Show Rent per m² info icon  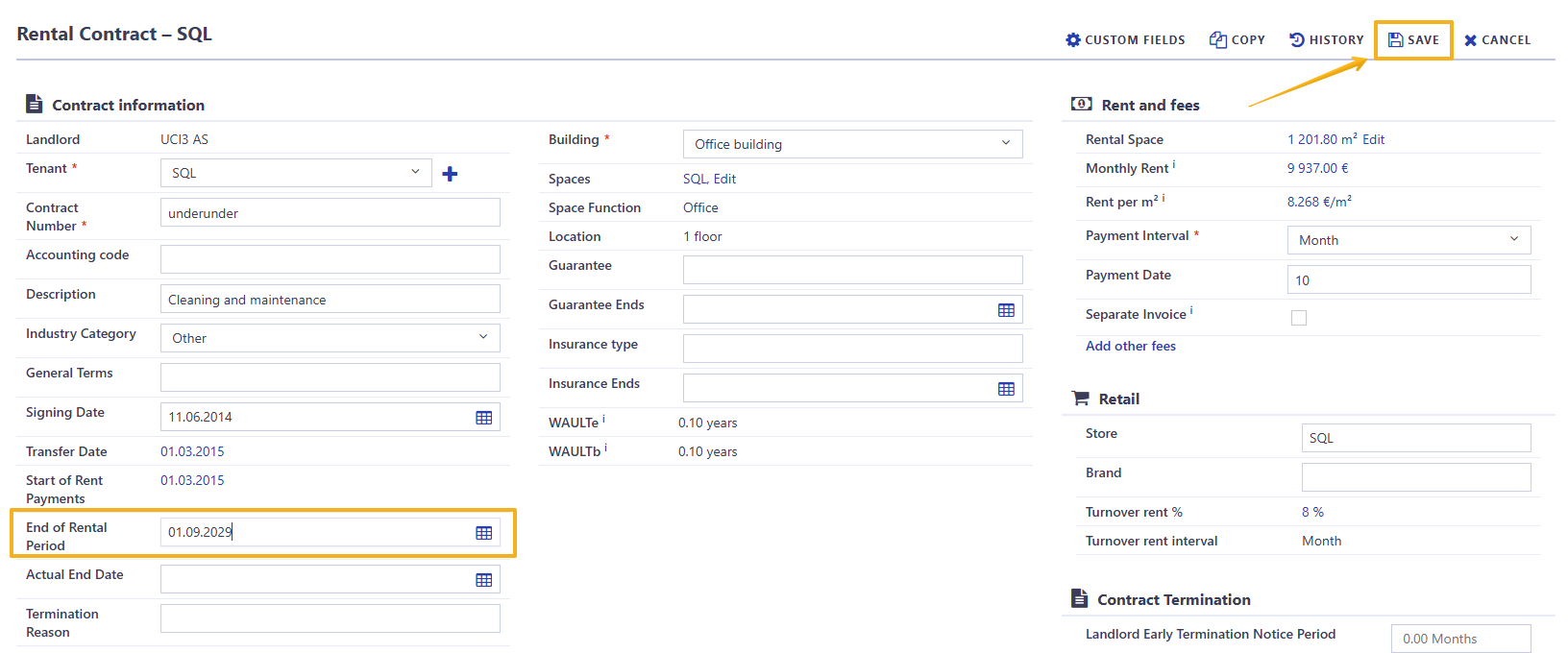coord(1164,198)
